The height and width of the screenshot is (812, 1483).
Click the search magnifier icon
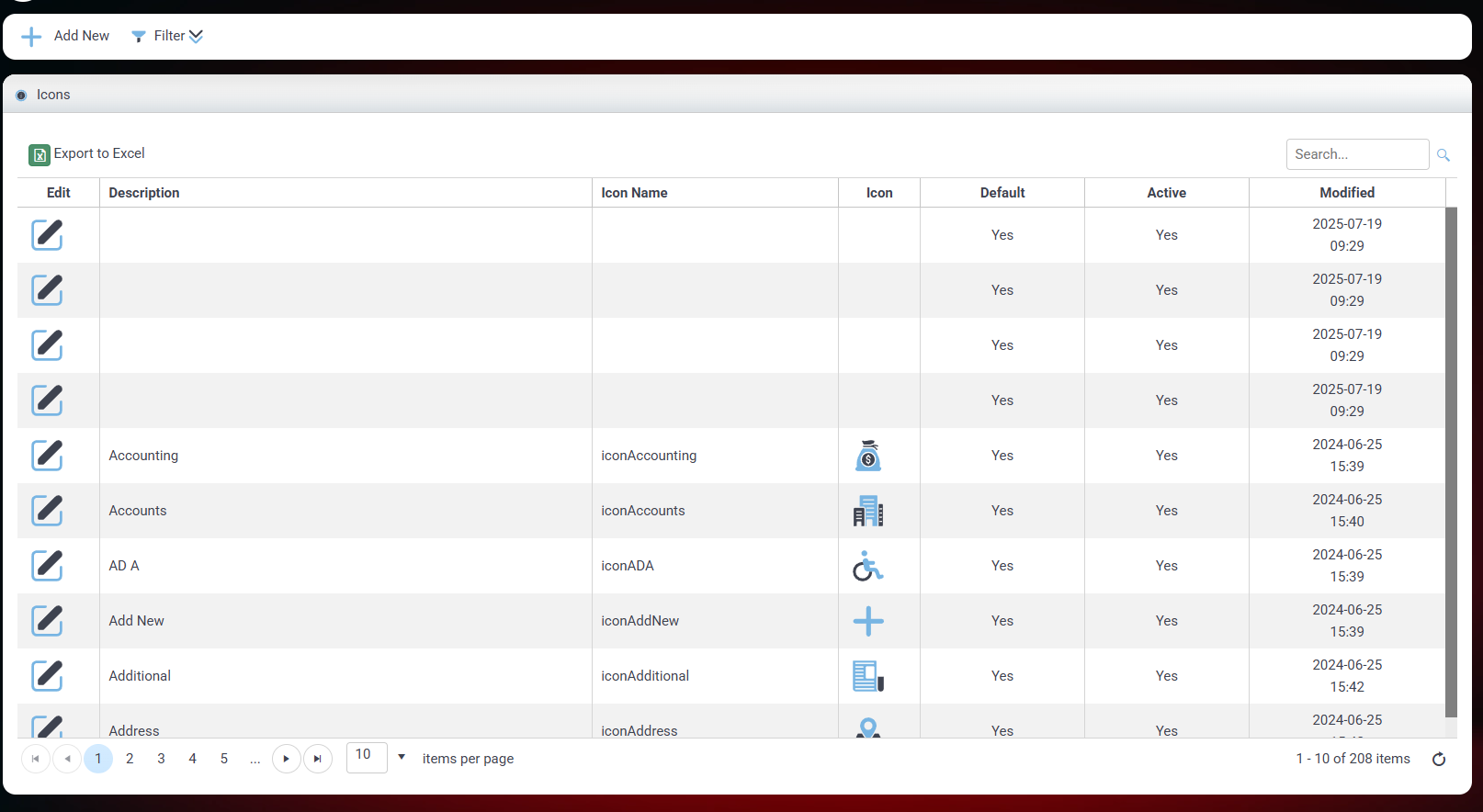click(x=1443, y=155)
